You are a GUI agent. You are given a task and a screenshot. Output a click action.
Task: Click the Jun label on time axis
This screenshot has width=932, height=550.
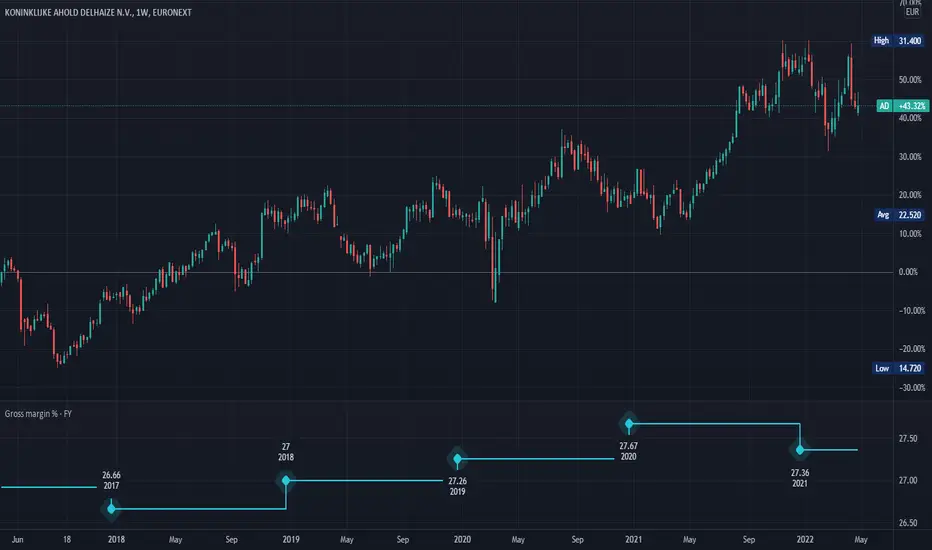pyautogui.click(x=17, y=540)
